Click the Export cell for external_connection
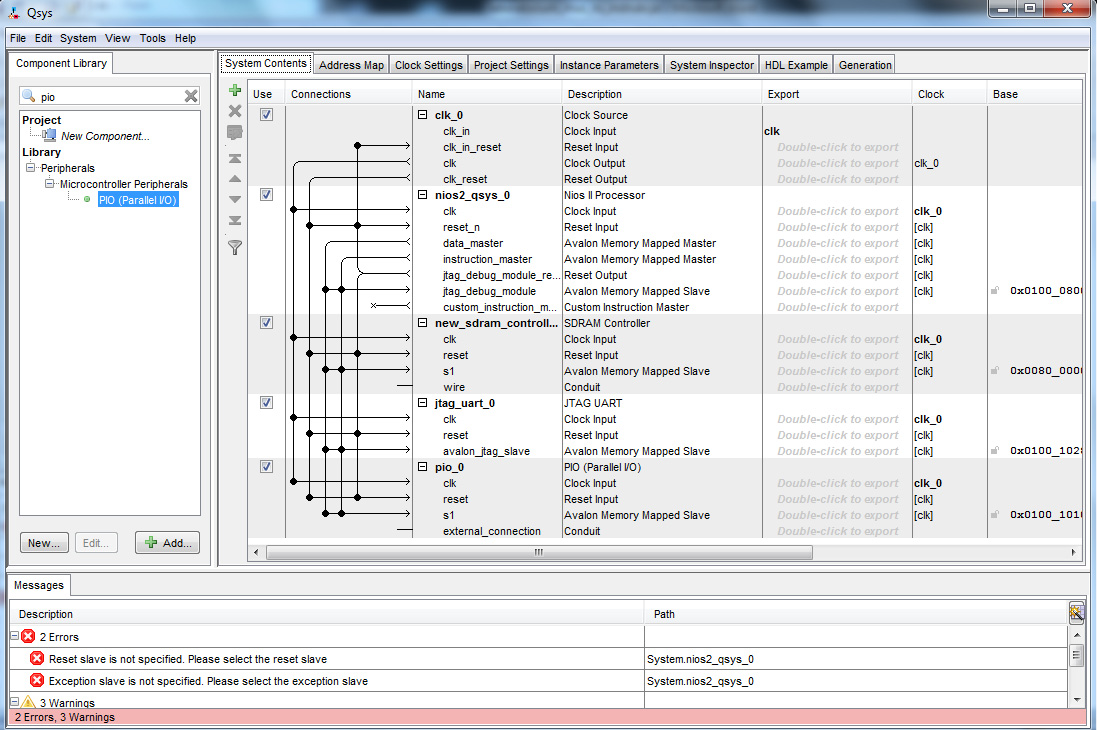 coord(837,531)
